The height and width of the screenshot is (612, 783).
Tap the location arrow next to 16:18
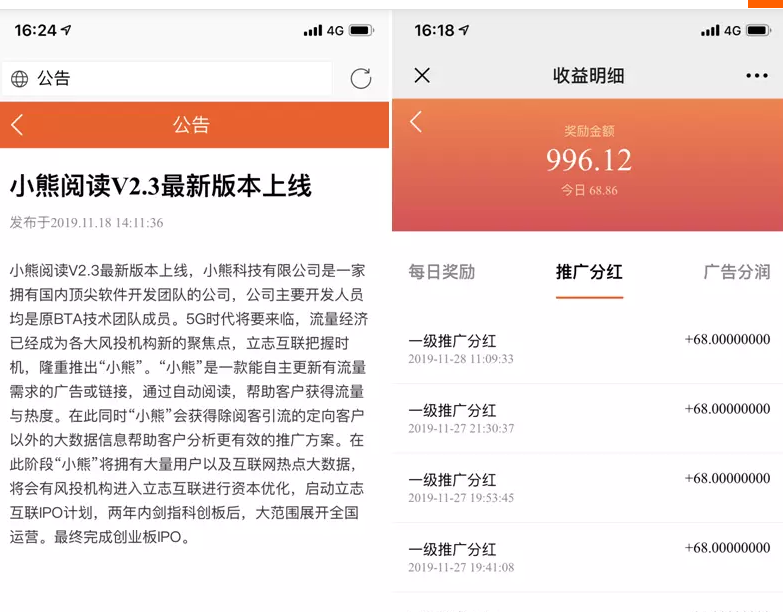coord(464,30)
